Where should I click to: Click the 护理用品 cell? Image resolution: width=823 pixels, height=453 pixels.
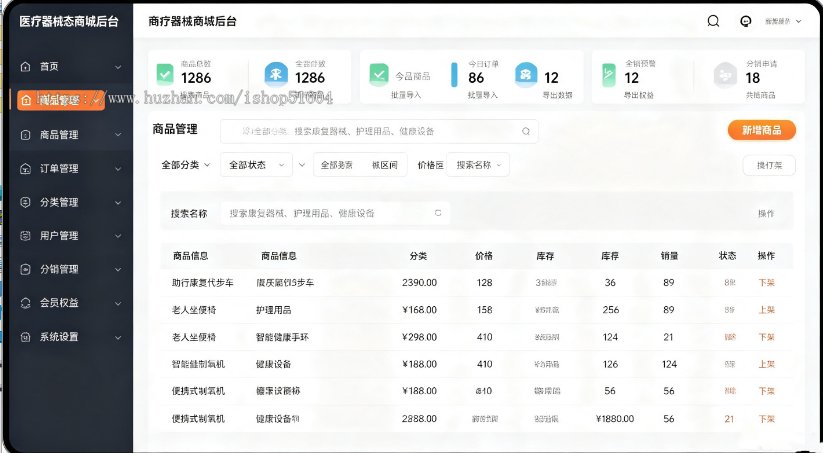pos(273,310)
